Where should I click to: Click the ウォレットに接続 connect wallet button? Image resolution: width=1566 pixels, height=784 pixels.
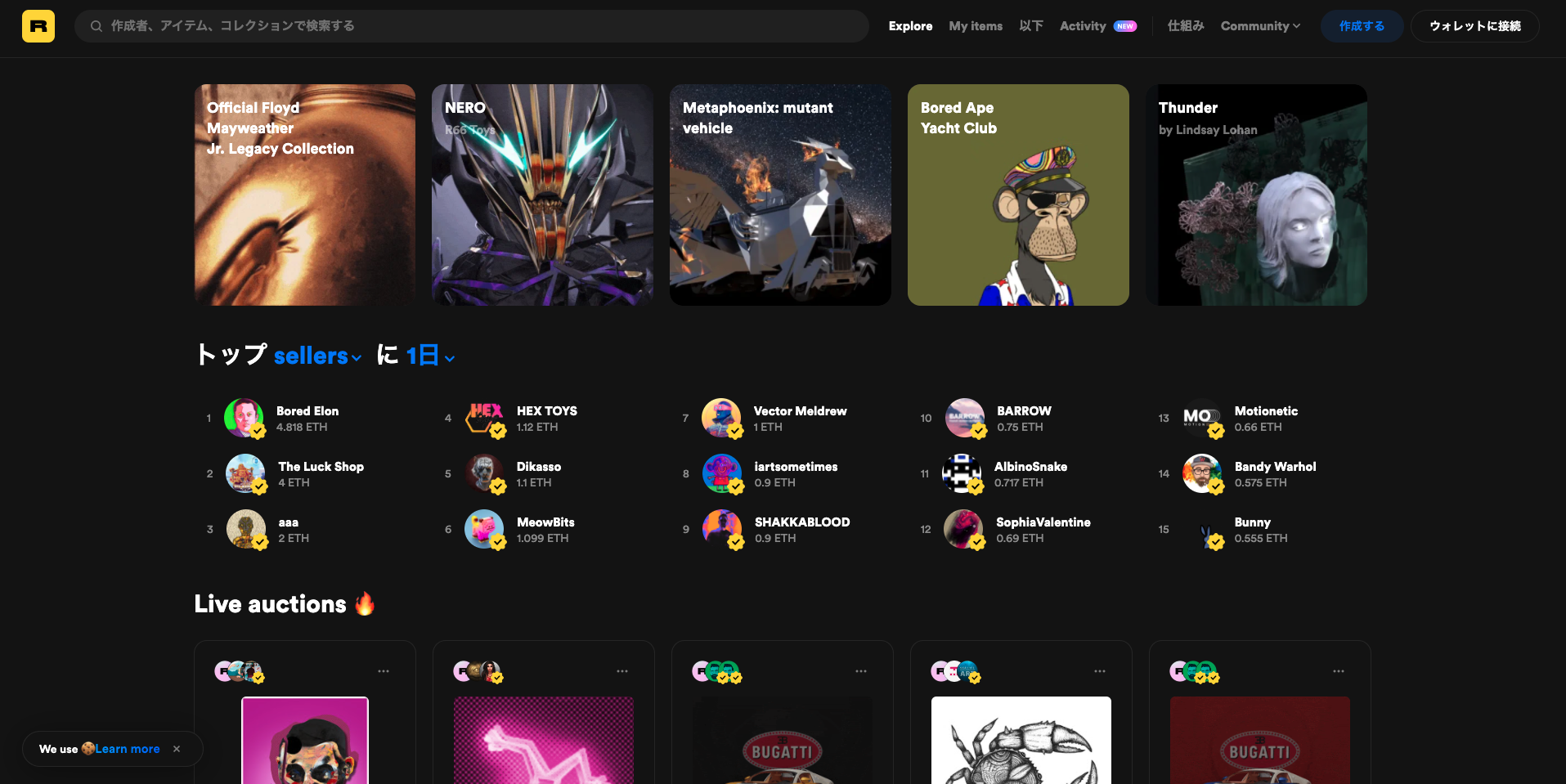click(1474, 26)
